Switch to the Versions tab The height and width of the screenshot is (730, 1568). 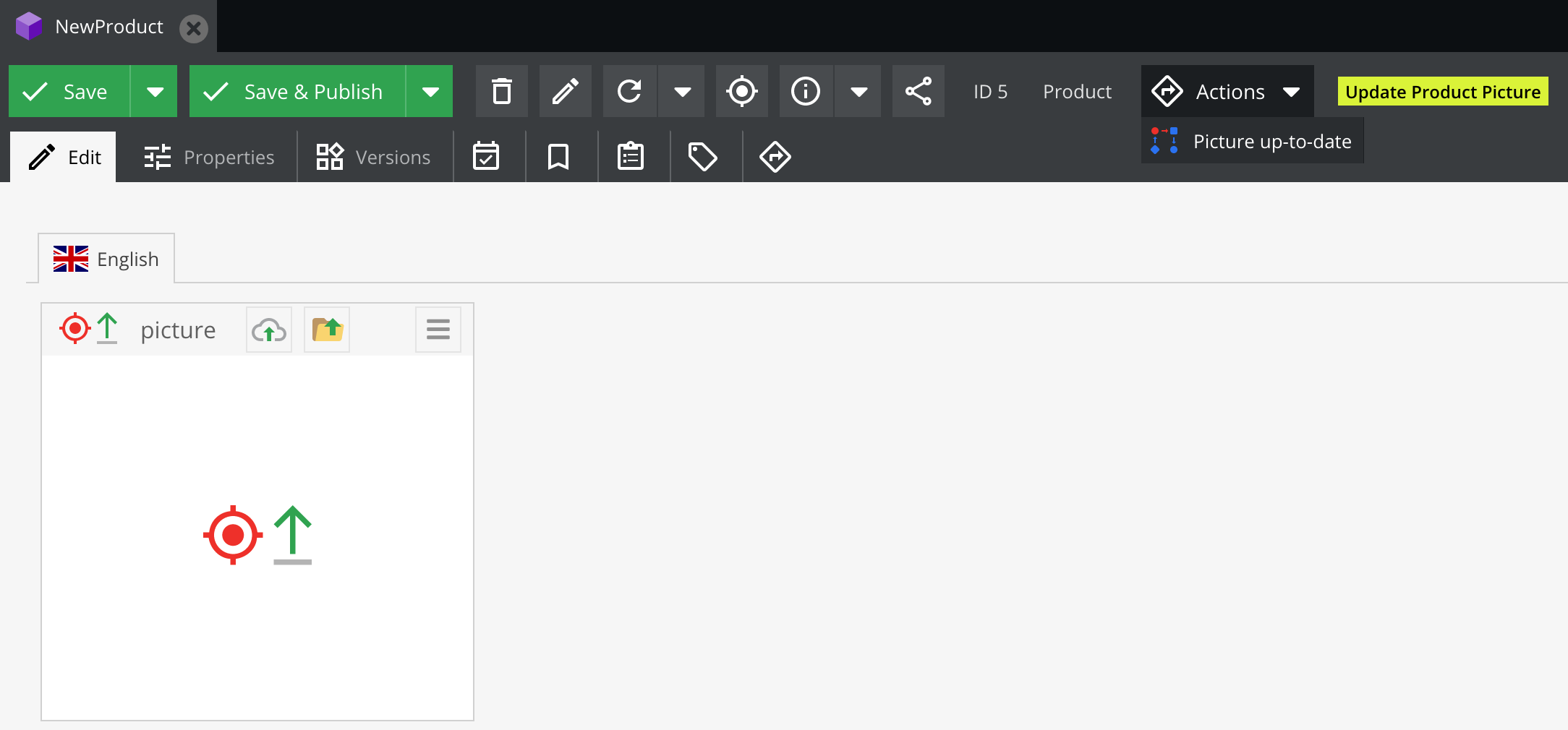coord(374,157)
